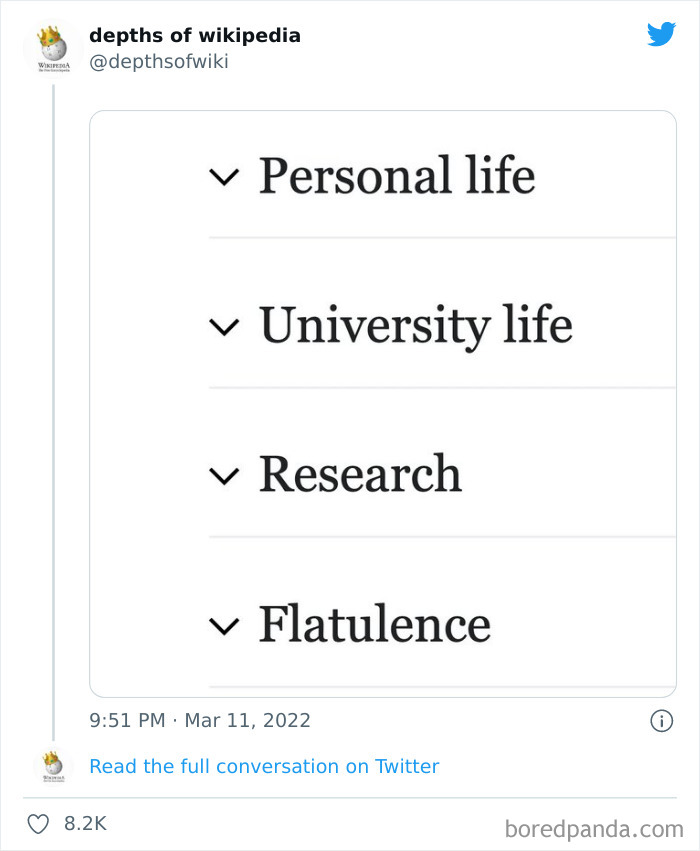Click the boredpanda.com watermark
700x851 pixels.
594,828
